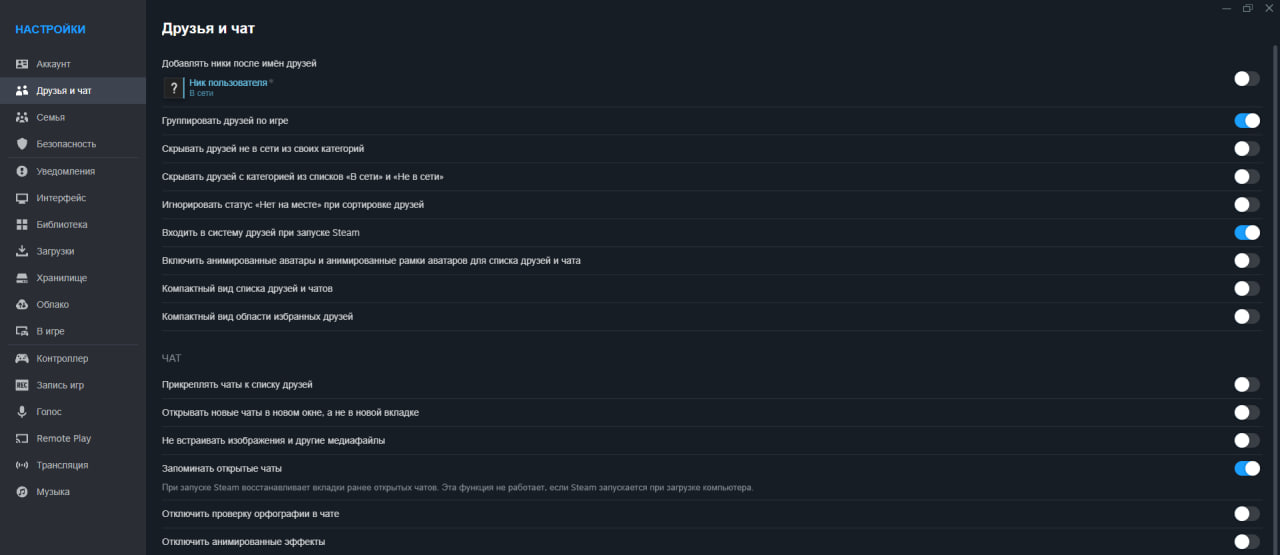Click the Library grid icon
This screenshot has width=1280, height=555.
[x=22, y=225]
